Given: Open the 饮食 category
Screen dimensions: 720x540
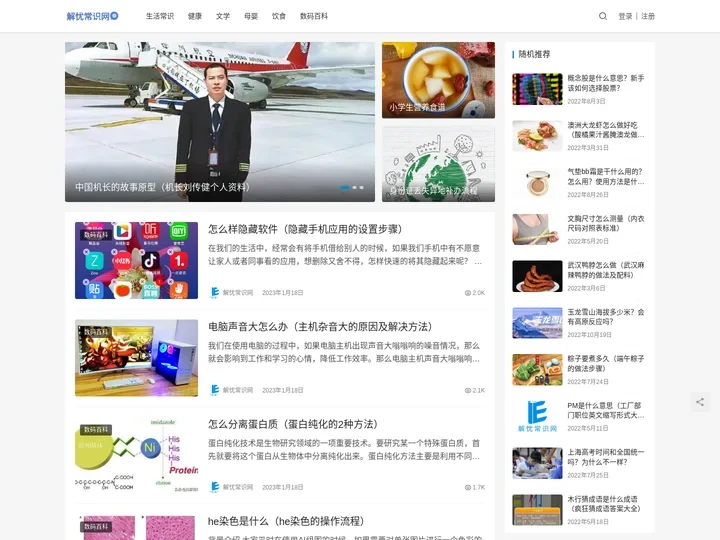Looking at the screenshot, I should point(279,16).
